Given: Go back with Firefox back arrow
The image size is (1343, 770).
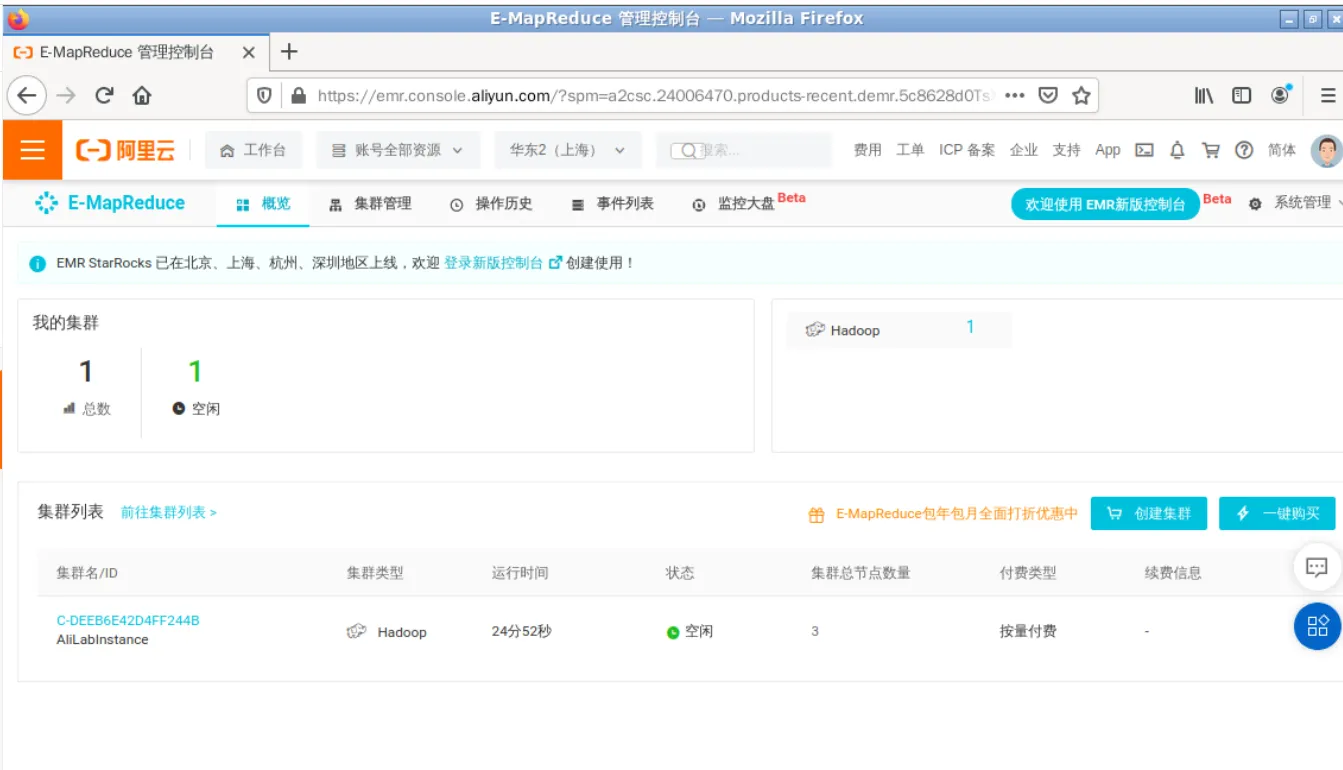Looking at the screenshot, I should (28, 95).
